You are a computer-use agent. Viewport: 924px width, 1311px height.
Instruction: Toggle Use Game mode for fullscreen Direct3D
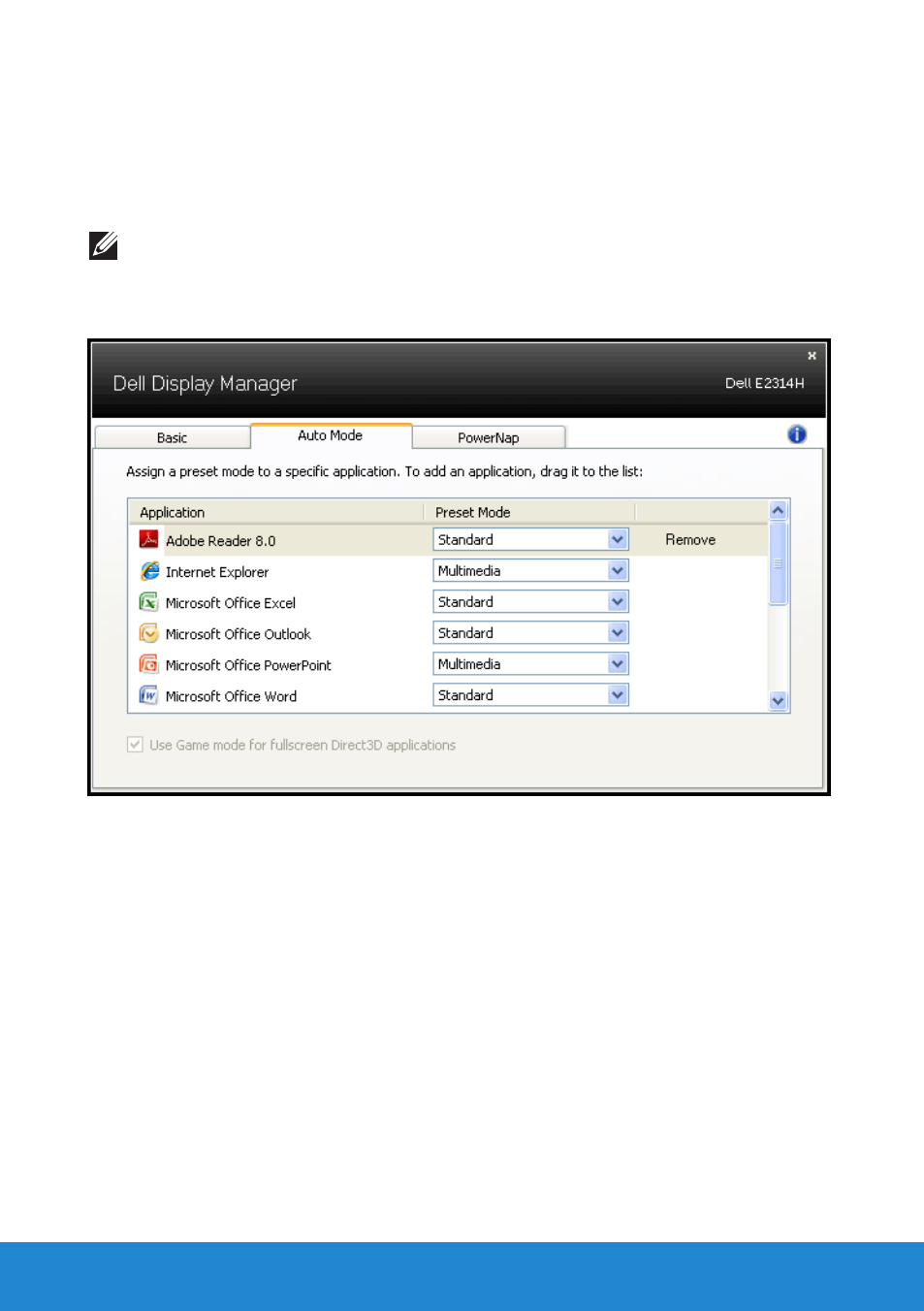click(135, 745)
